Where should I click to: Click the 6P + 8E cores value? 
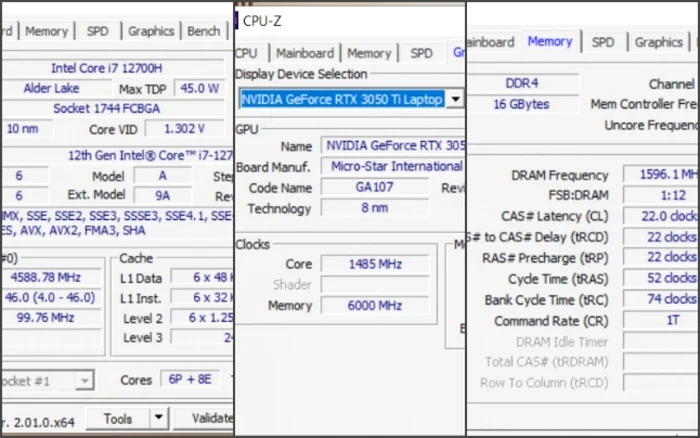[x=190, y=380]
